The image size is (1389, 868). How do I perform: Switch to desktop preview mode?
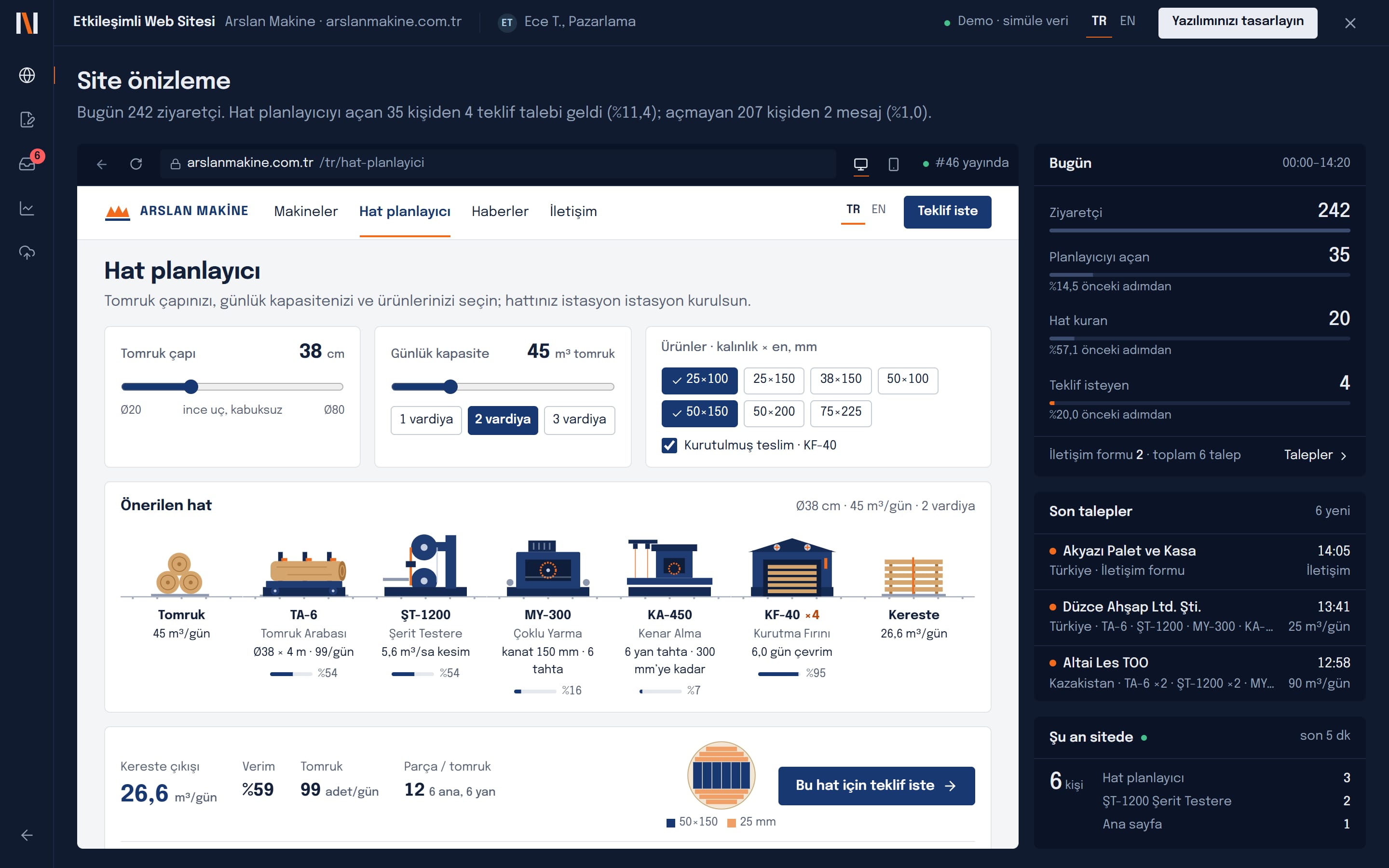[x=860, y=164]
